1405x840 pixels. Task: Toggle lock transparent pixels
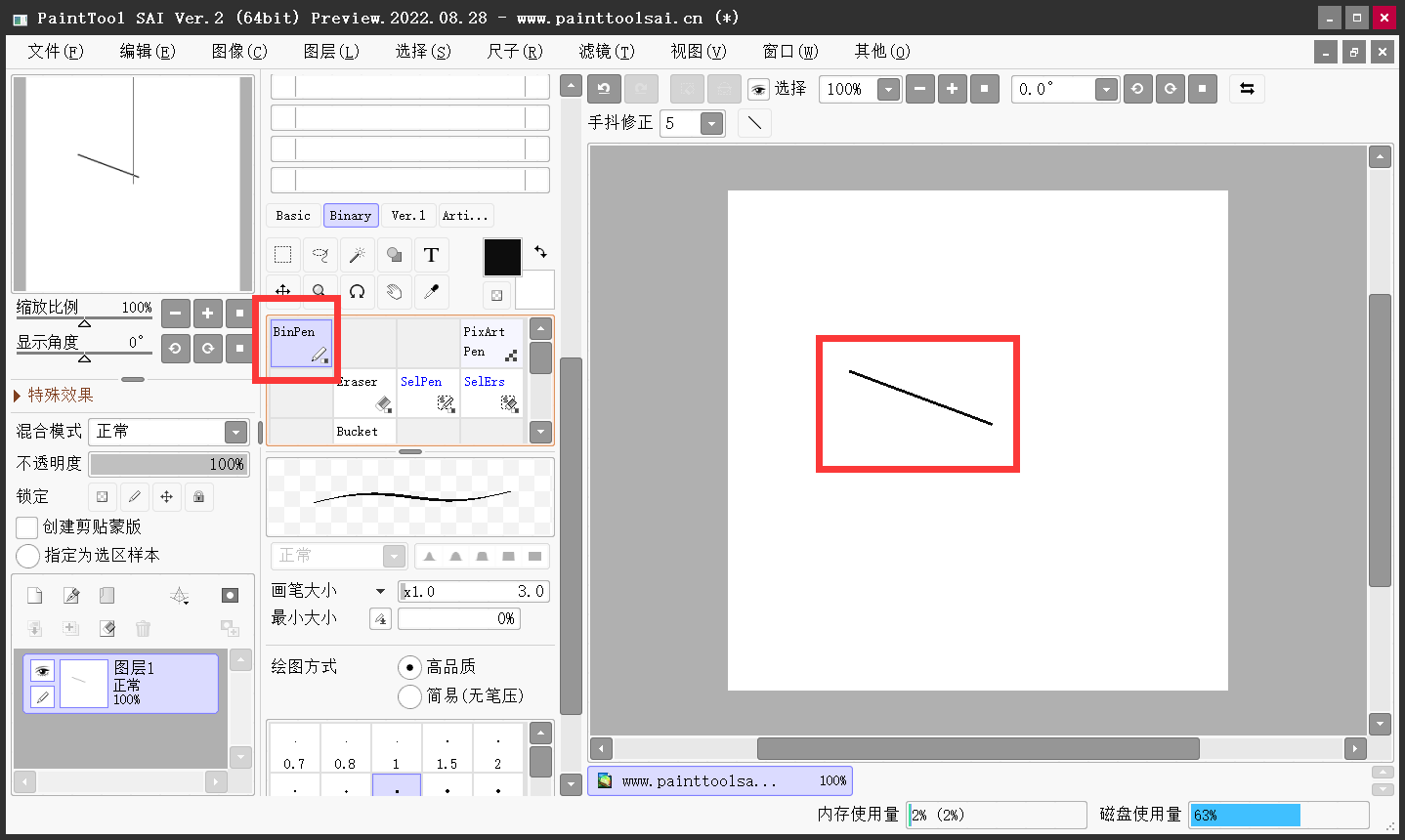coord(103,496)
